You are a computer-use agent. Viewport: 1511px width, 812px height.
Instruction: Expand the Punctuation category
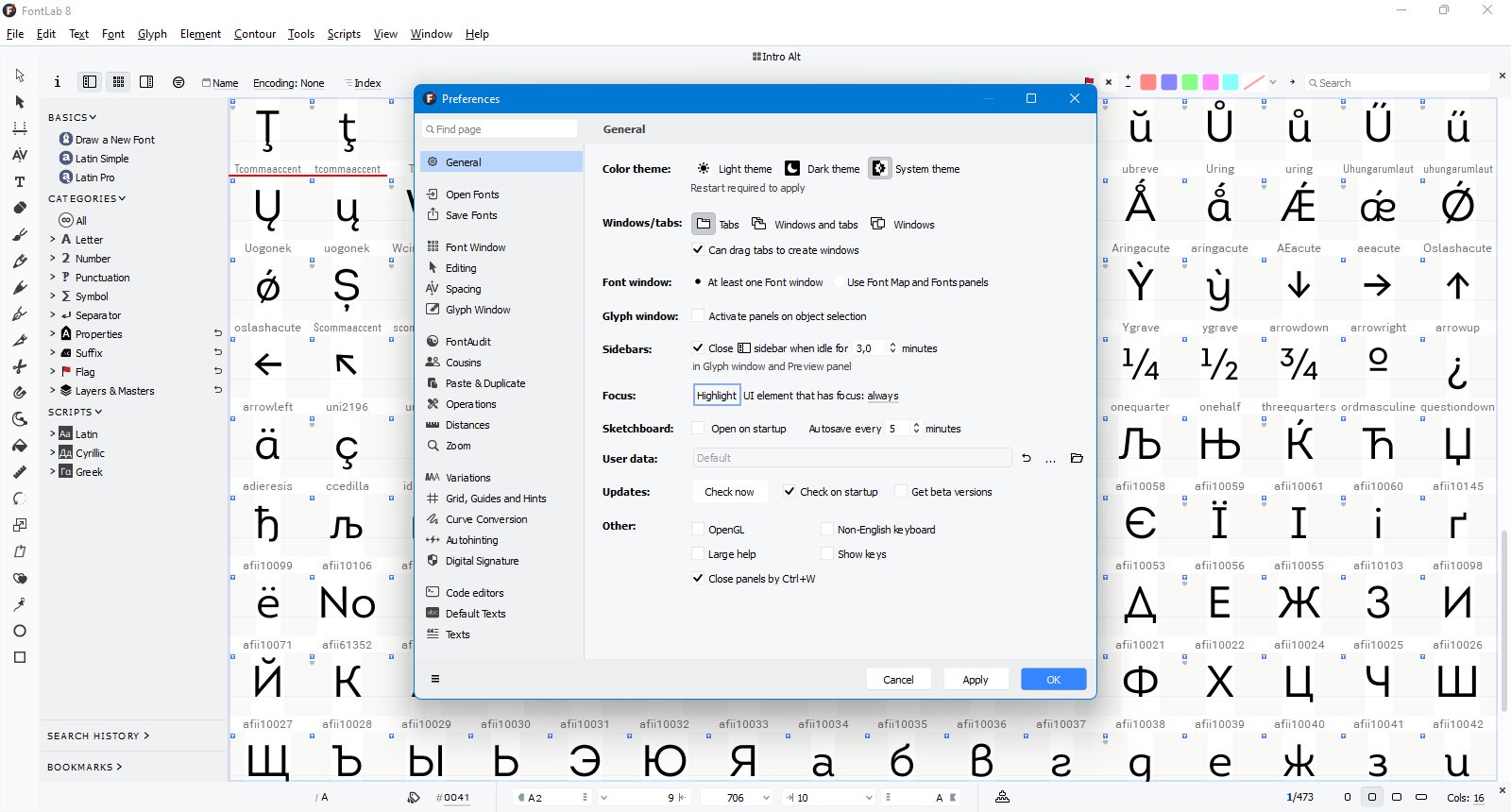(53, 277)
